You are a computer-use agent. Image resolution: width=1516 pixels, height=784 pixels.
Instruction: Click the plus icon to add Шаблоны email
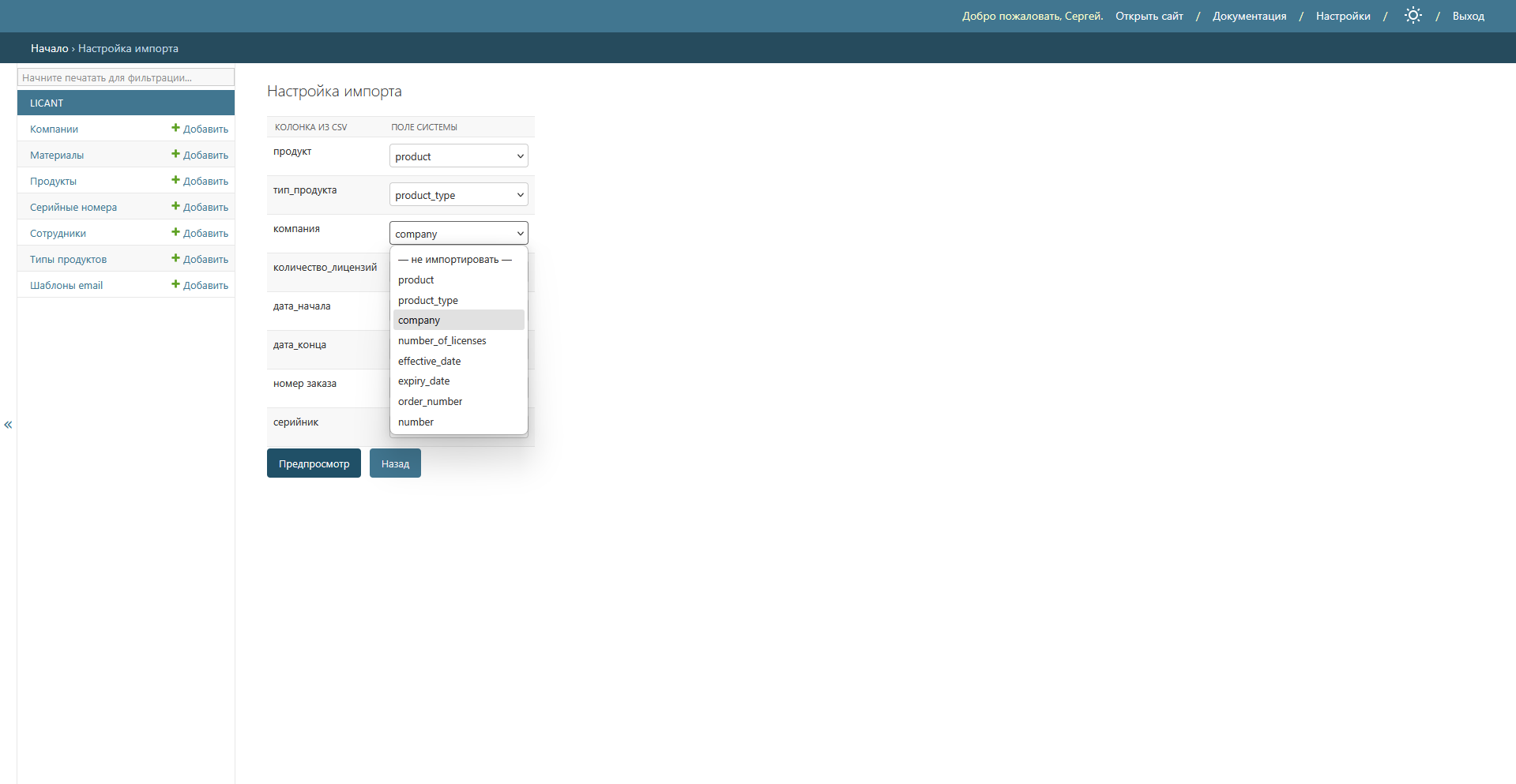[x=175, y=285]
